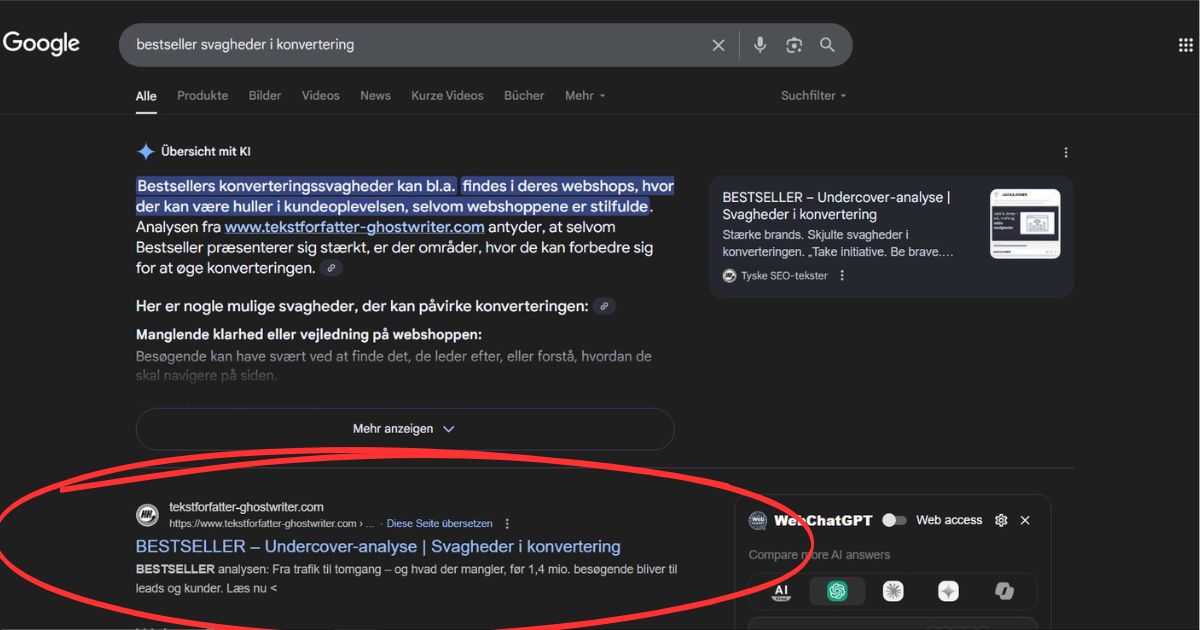1200x630 pixels.
Task: Go to the Google homepage logo
Action: (41, 44)
